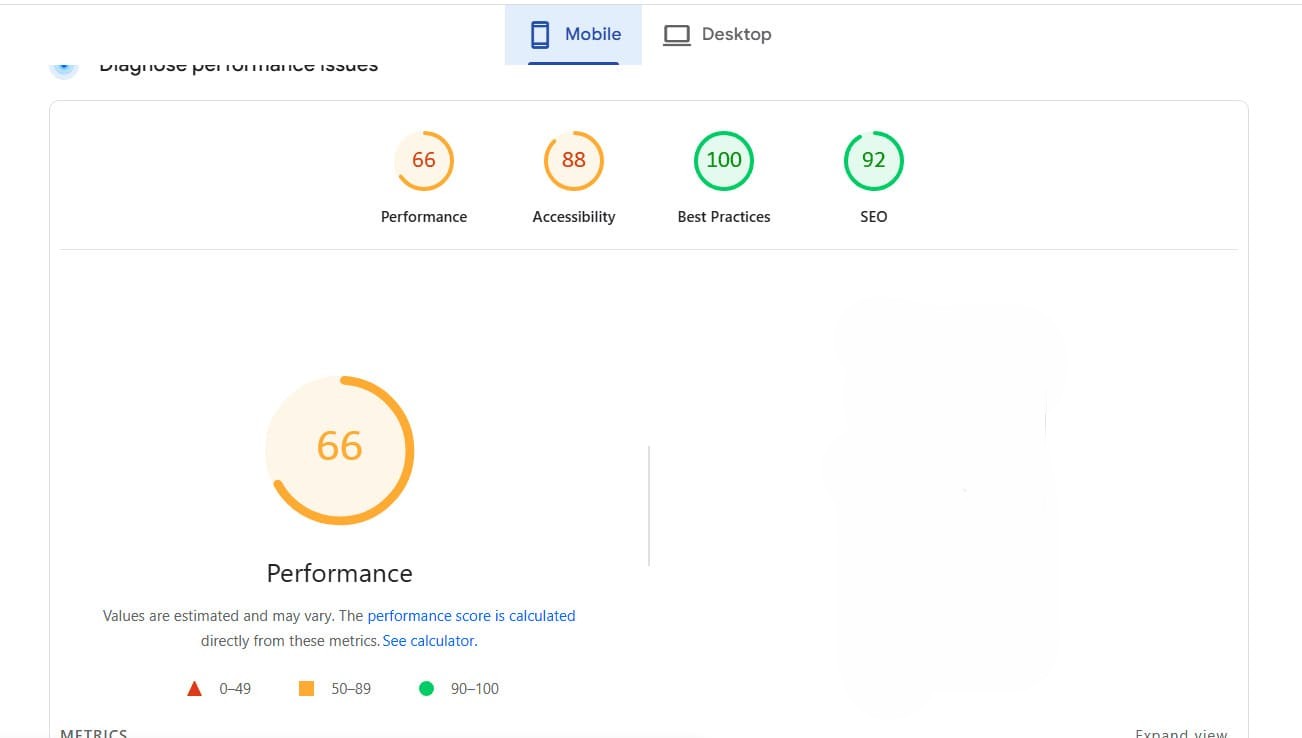Image resolution: width=1302 pixels, height=738 pixels.
Task: Click the METRICS section heading
Action: pos(92,732)
